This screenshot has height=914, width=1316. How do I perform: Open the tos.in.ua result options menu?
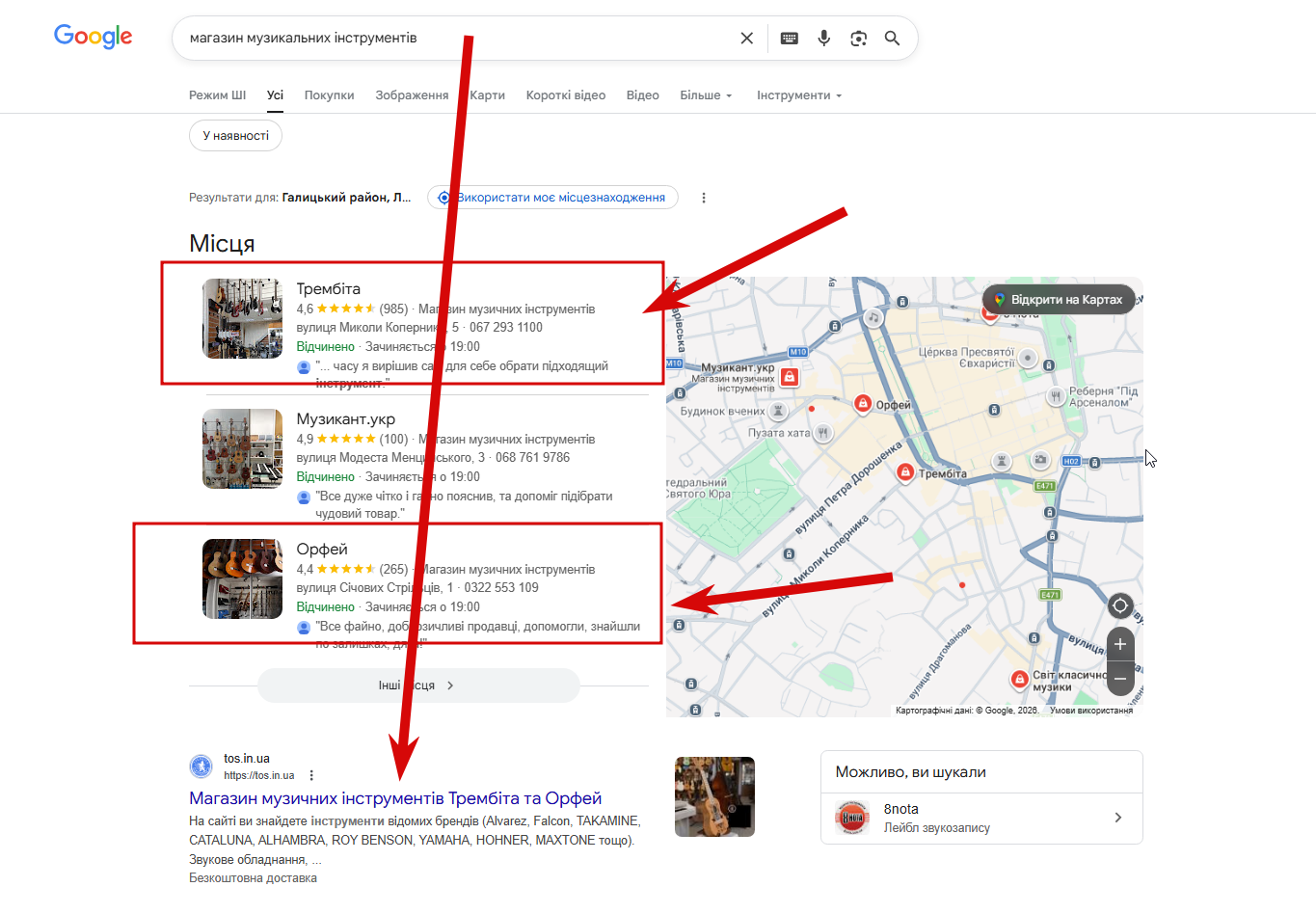[311, 775]
